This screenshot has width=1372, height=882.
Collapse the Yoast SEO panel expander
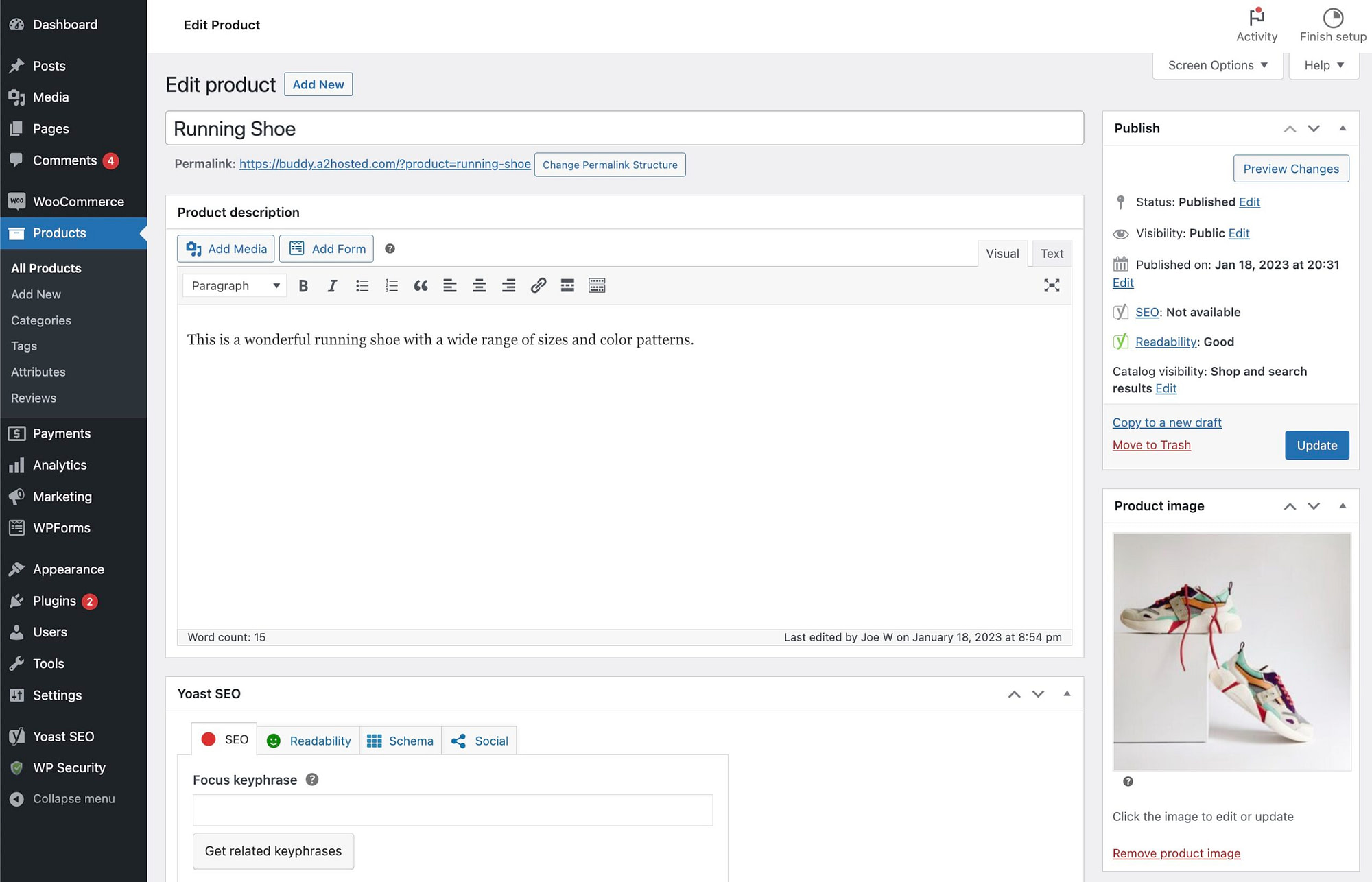pyautogui.click(x=1066, y=694)
